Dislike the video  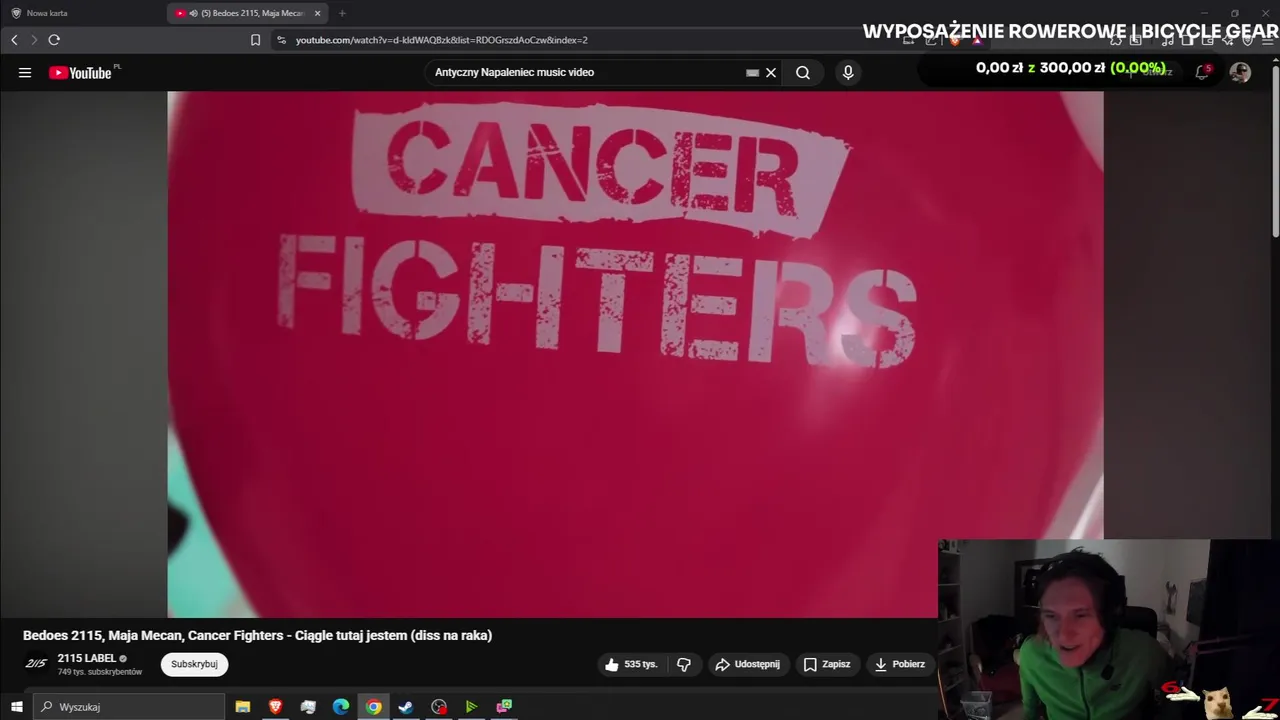click(684, 664)
